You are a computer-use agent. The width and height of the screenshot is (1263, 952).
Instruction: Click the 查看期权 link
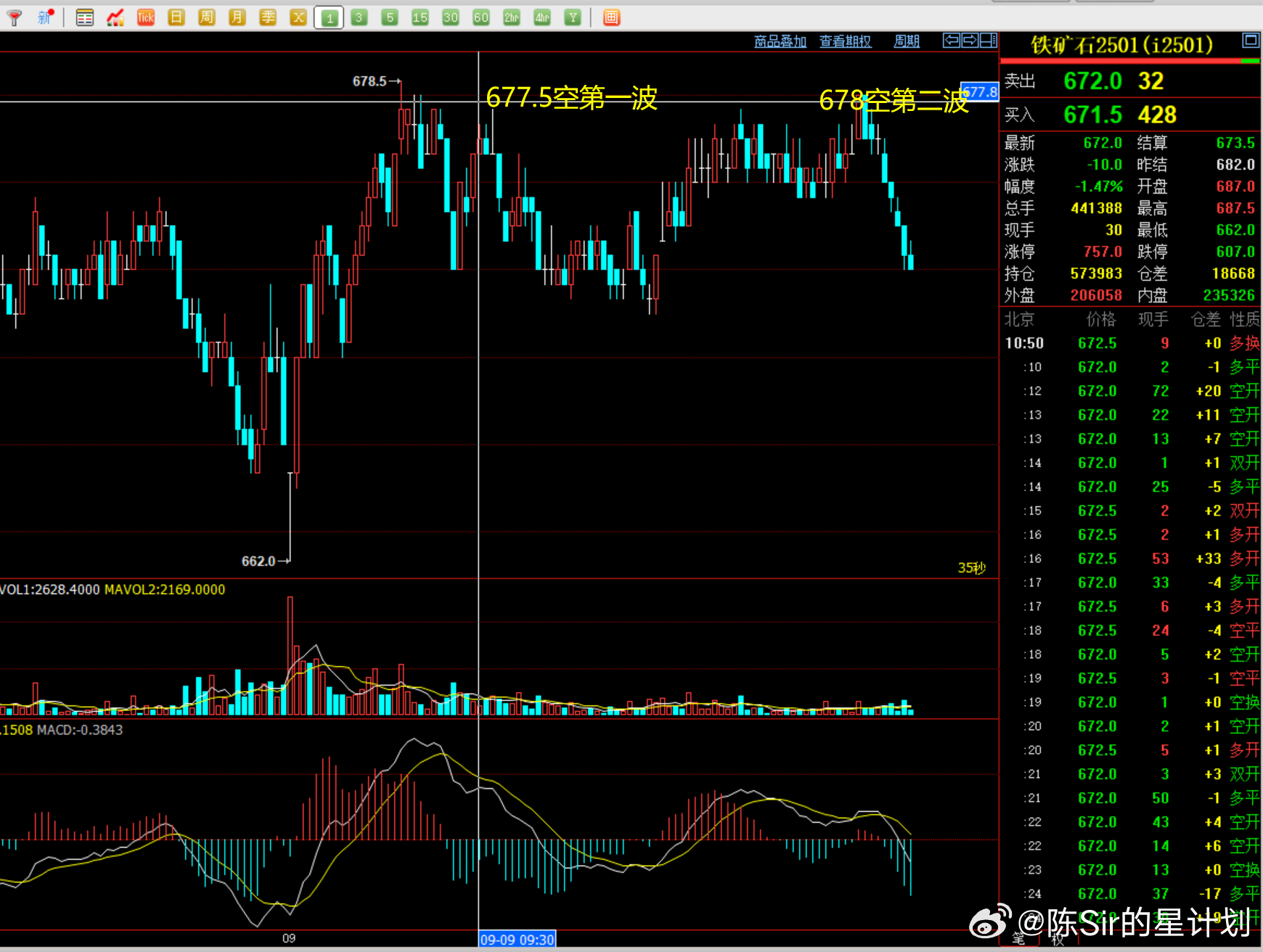tap(845, 41)
